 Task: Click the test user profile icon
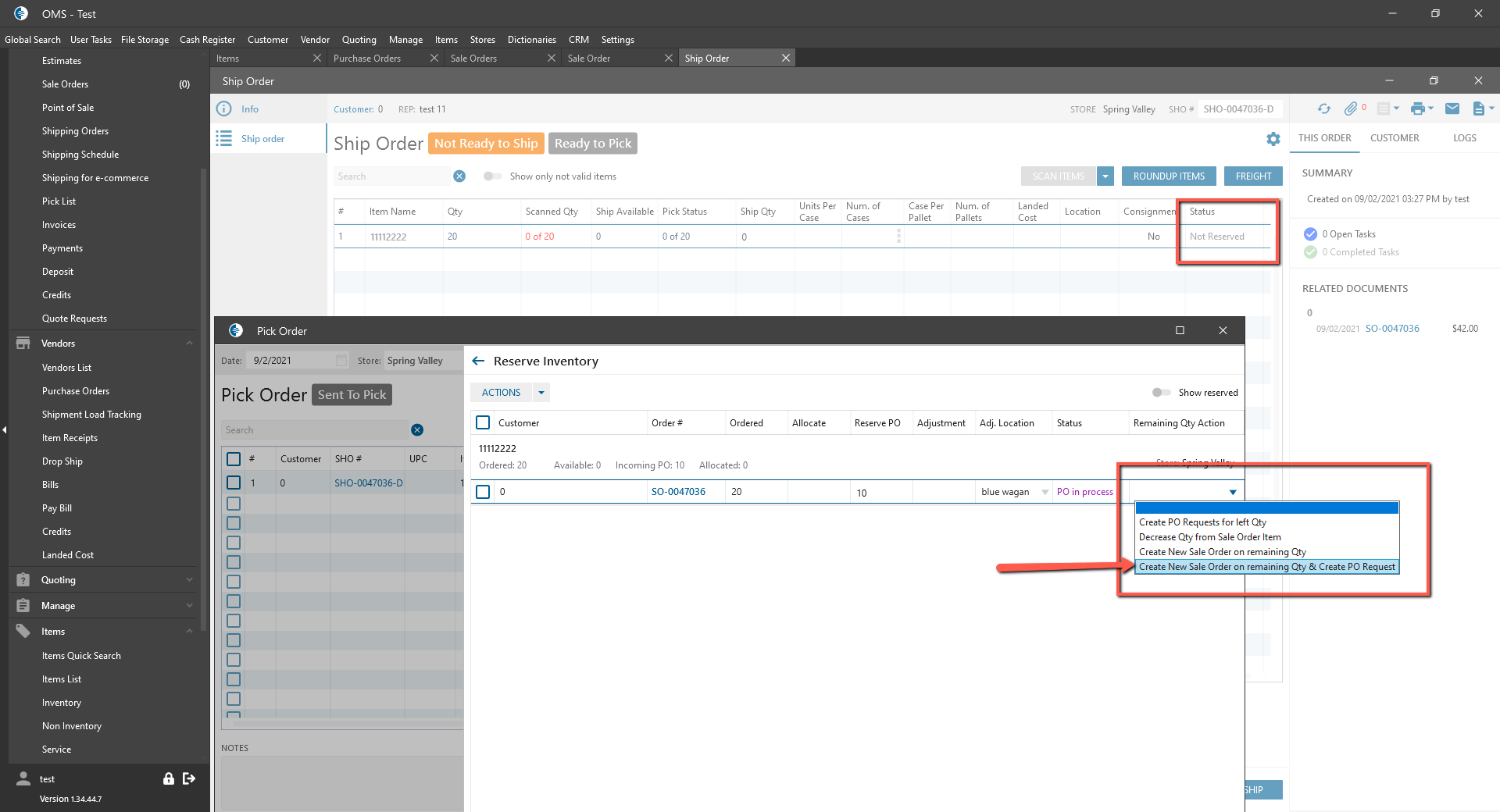pos(23,778)
